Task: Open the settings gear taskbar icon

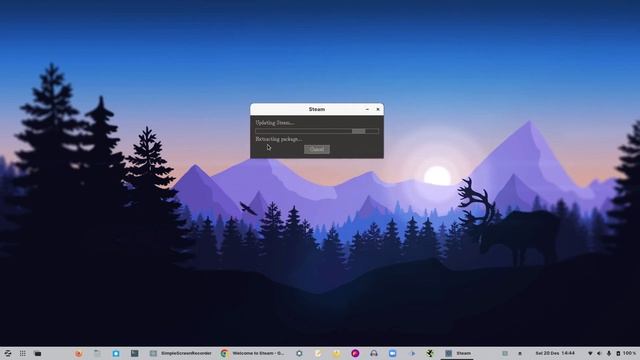Action: (299, 353)
